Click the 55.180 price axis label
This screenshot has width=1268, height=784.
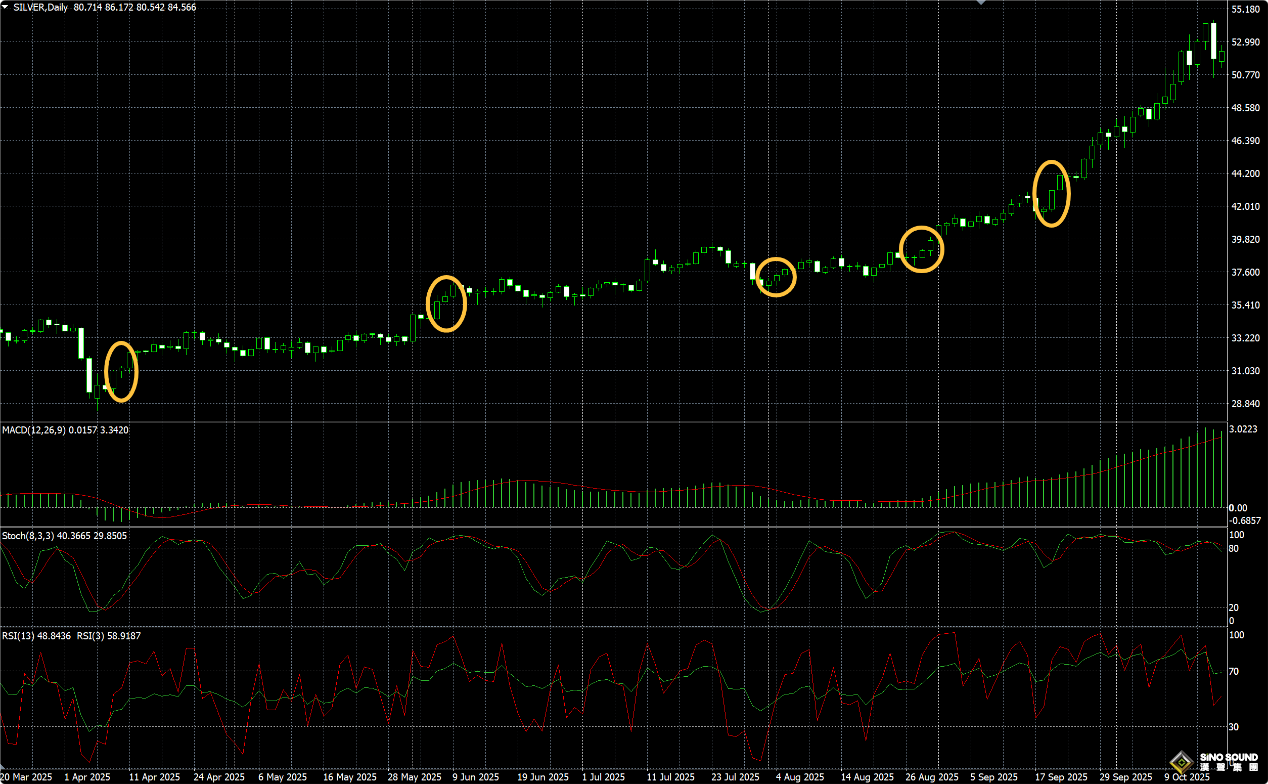click(1245, 9)
